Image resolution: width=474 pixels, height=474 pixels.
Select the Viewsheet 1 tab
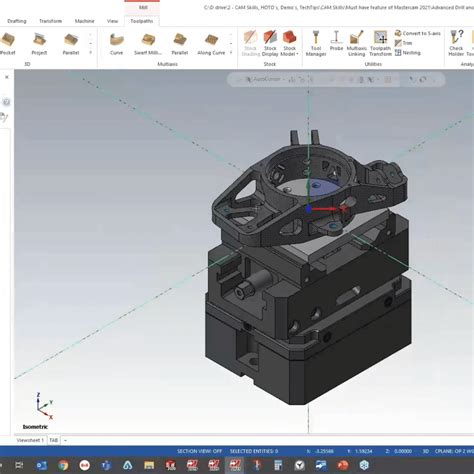[x=30, y=440]
